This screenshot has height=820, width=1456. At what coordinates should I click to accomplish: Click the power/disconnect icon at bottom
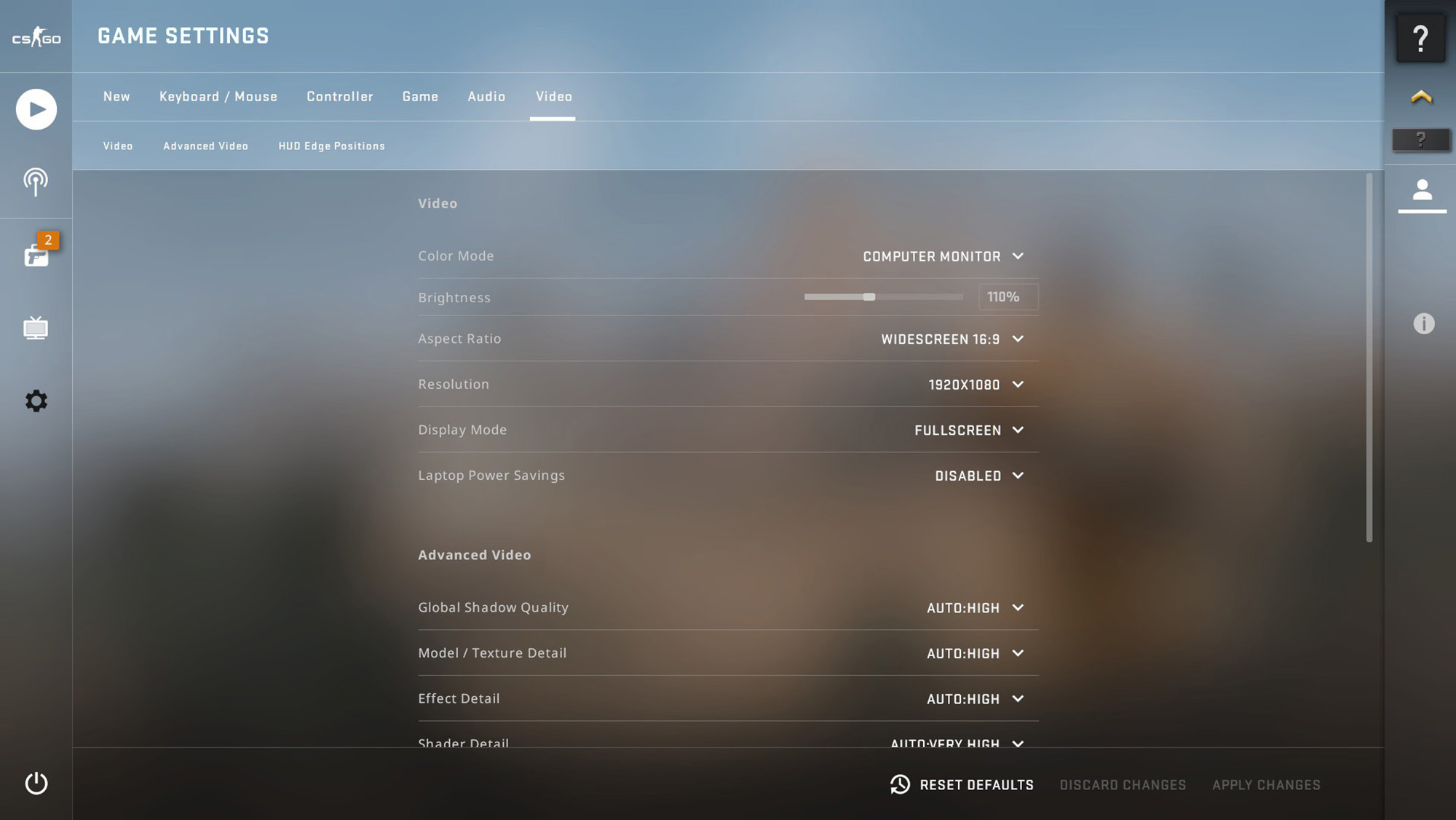pyautogui.click(x=36, y=783)
